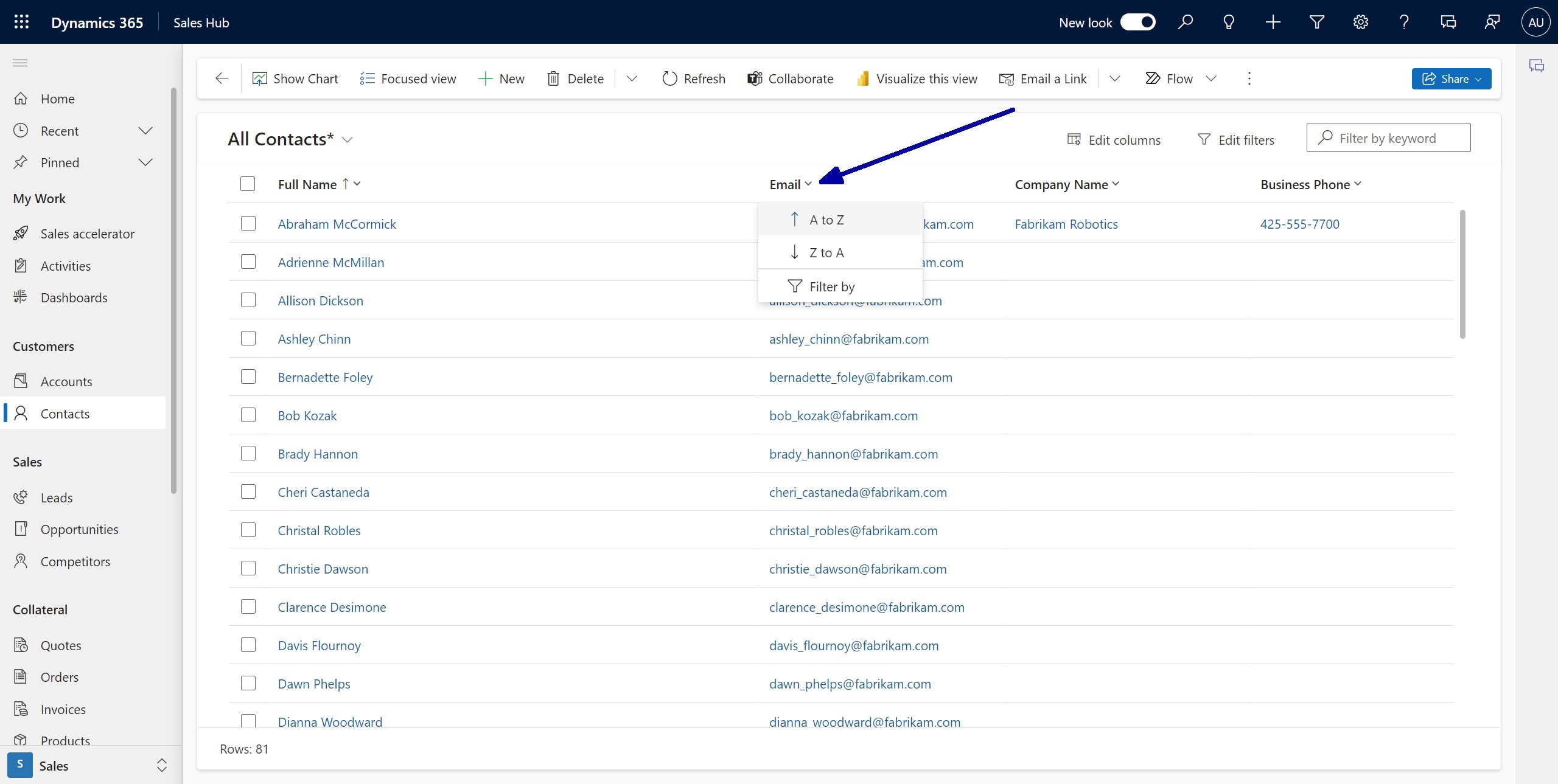Go to Home in the sidebar
Image resolution: width=1558 pixels, height=784 pixels.
pyautogui.click(x=83, y=99)
